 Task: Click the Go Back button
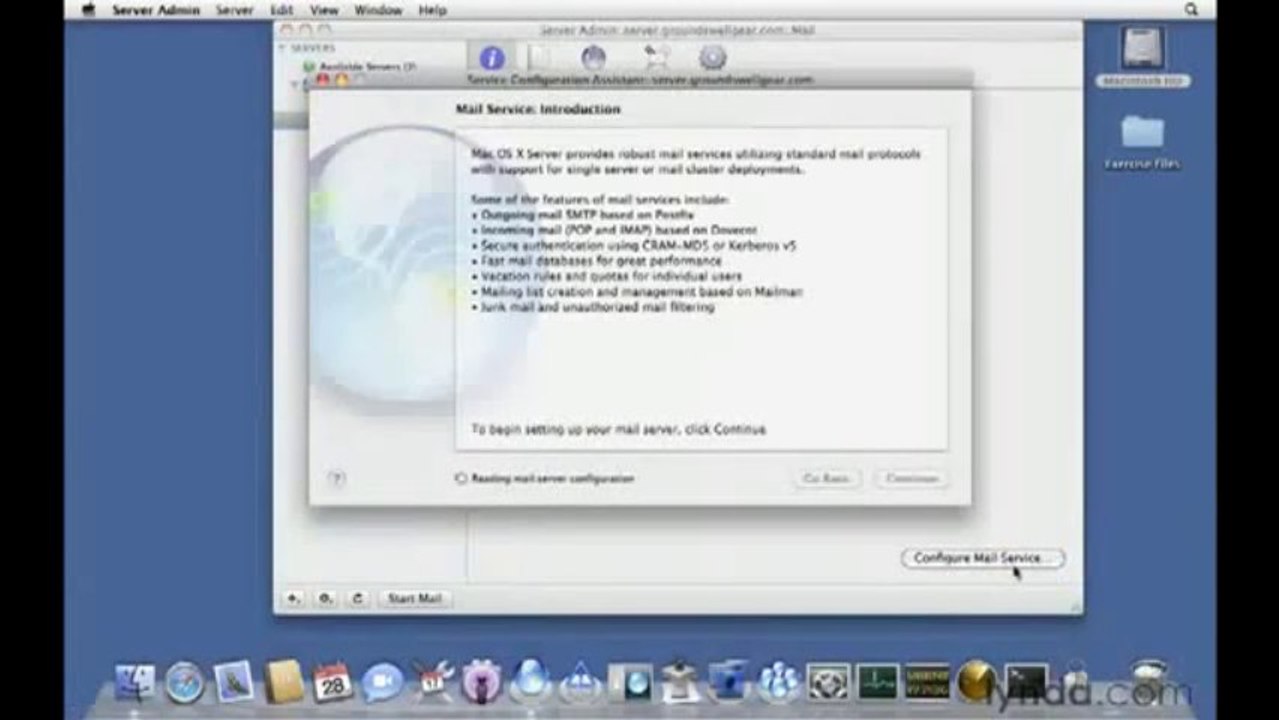pyautogui.click(x=826, y=479)
